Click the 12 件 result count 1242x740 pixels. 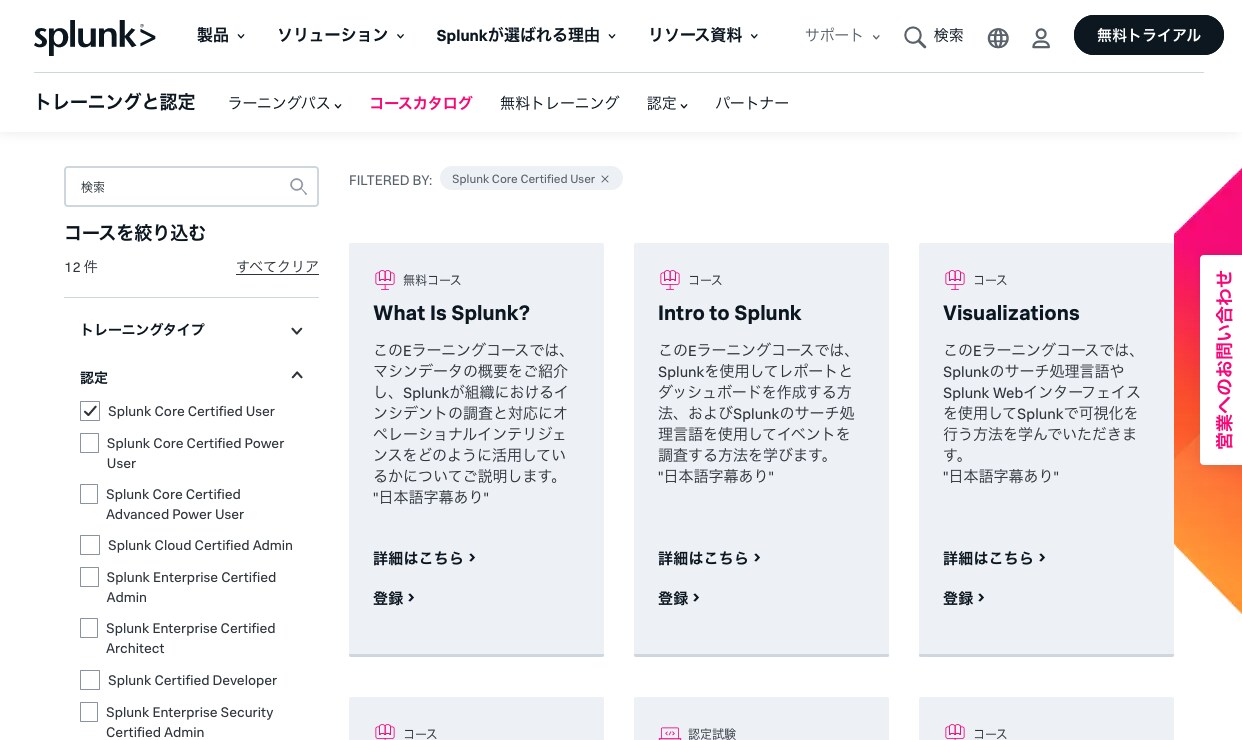[81, 267]
